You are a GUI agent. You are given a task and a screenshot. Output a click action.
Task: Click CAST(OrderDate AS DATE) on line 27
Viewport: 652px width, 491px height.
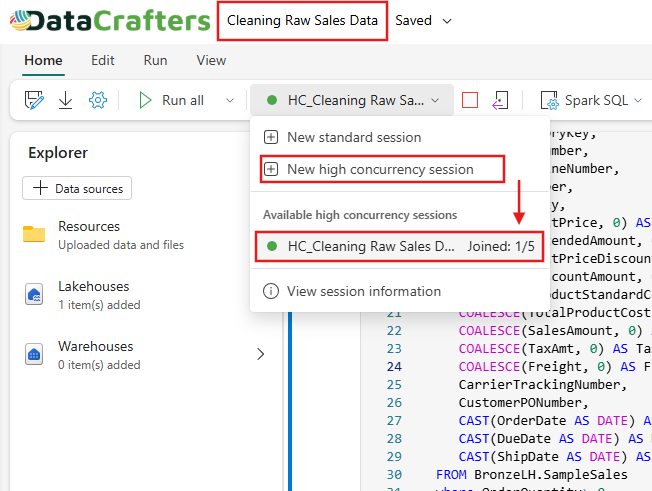(x=547, y=420)
